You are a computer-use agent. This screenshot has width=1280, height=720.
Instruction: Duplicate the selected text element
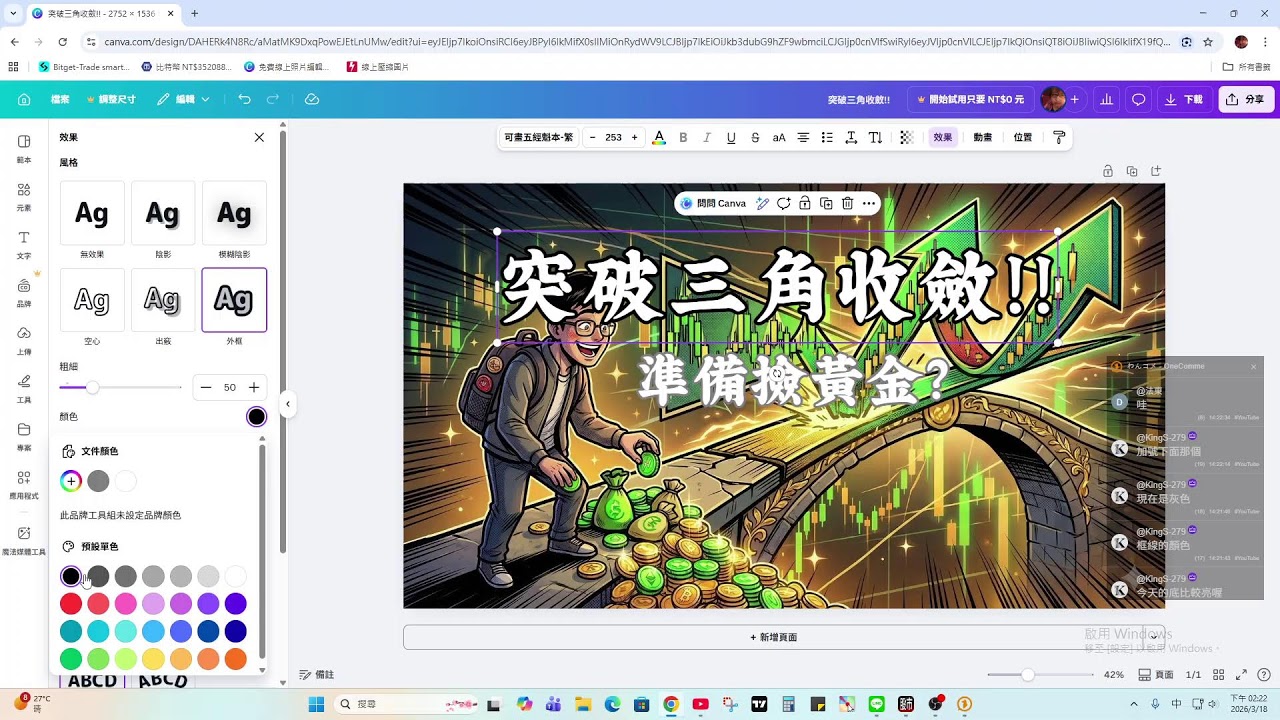tap(826, 203)
